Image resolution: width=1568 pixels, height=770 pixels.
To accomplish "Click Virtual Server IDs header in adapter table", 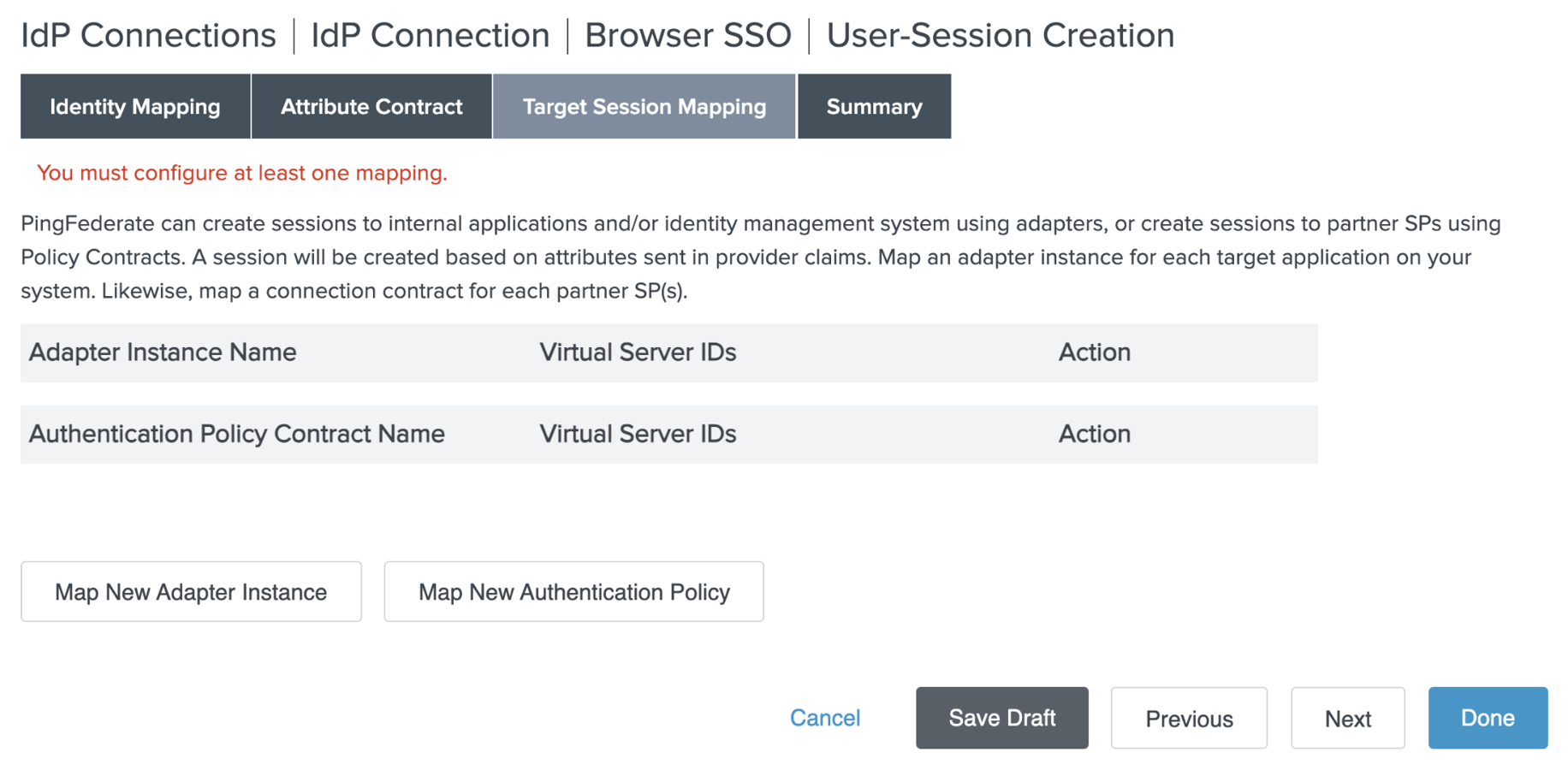I will pos(638,352).
